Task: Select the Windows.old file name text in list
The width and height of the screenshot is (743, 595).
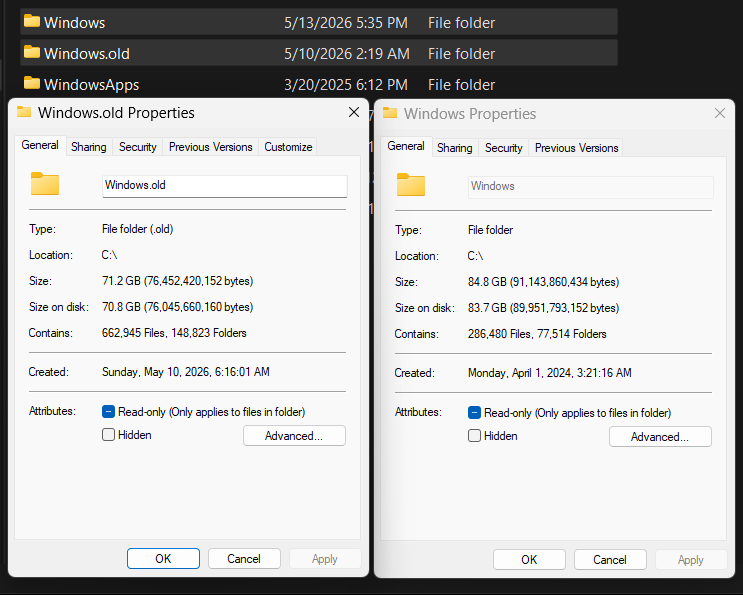Action: point(87,54)
